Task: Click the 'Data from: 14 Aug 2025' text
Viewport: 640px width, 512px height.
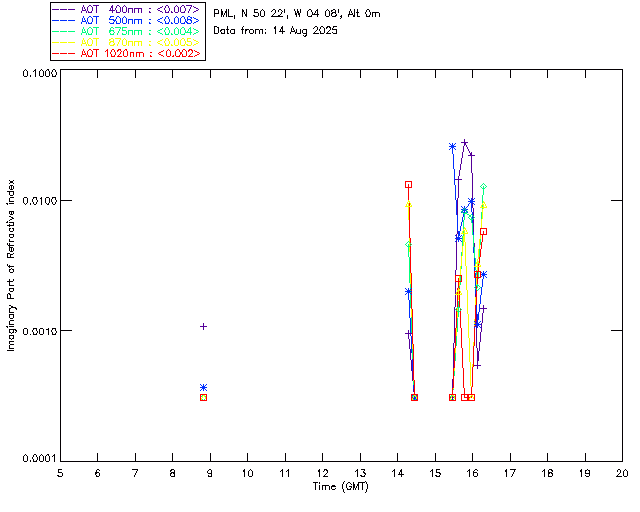Action: [275, 31]
